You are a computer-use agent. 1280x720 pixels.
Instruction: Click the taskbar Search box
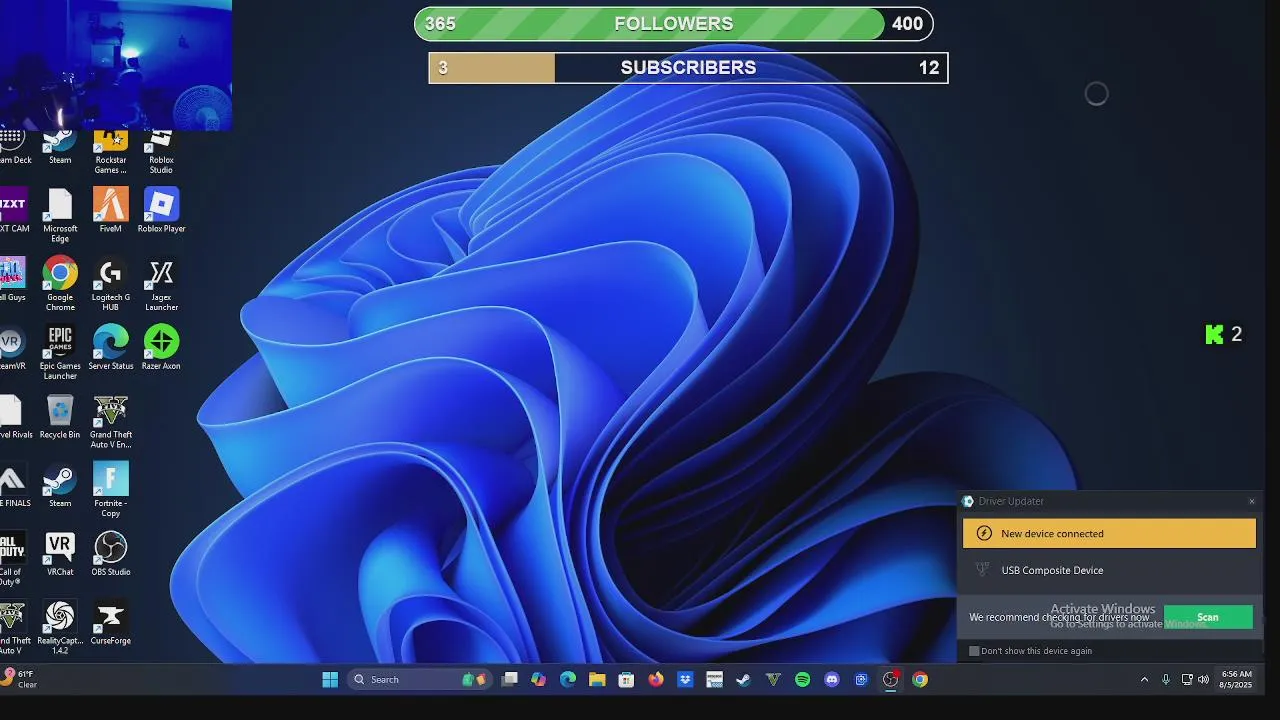tap(418, 680)
